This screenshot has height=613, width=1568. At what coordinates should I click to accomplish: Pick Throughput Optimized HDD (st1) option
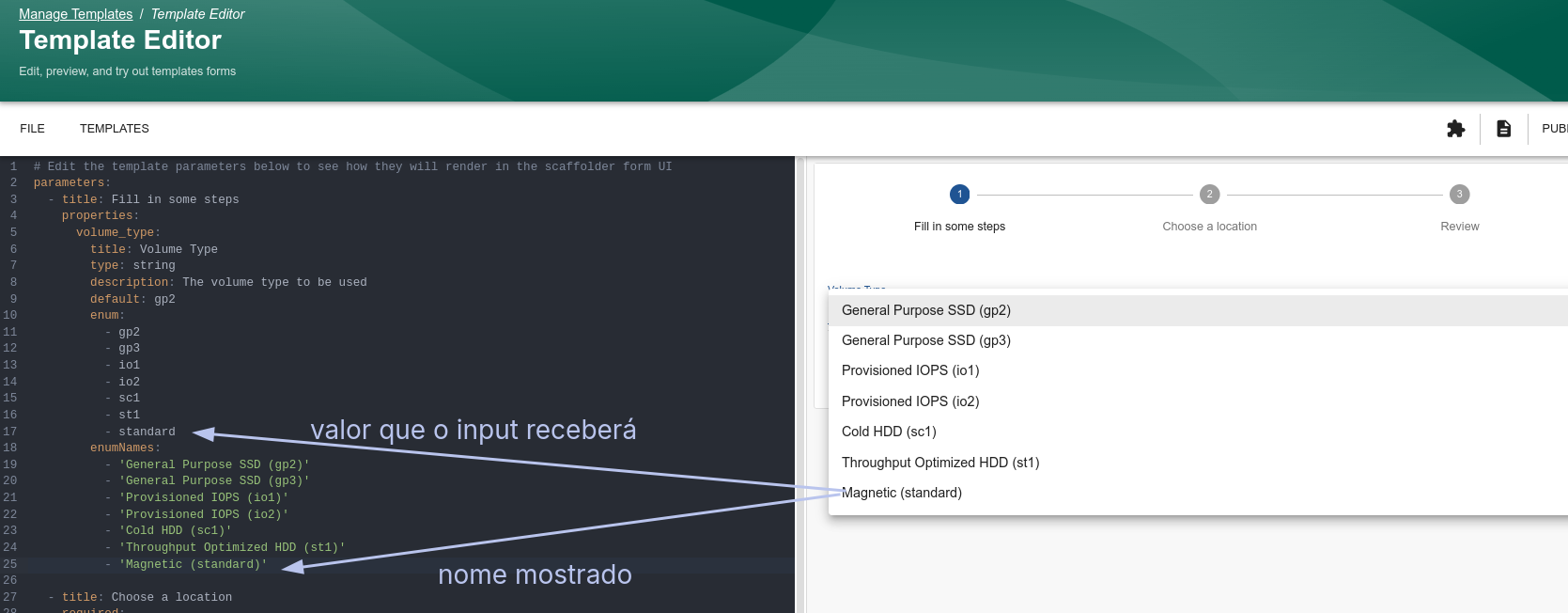pyautogui.click(x=940, y=463)
